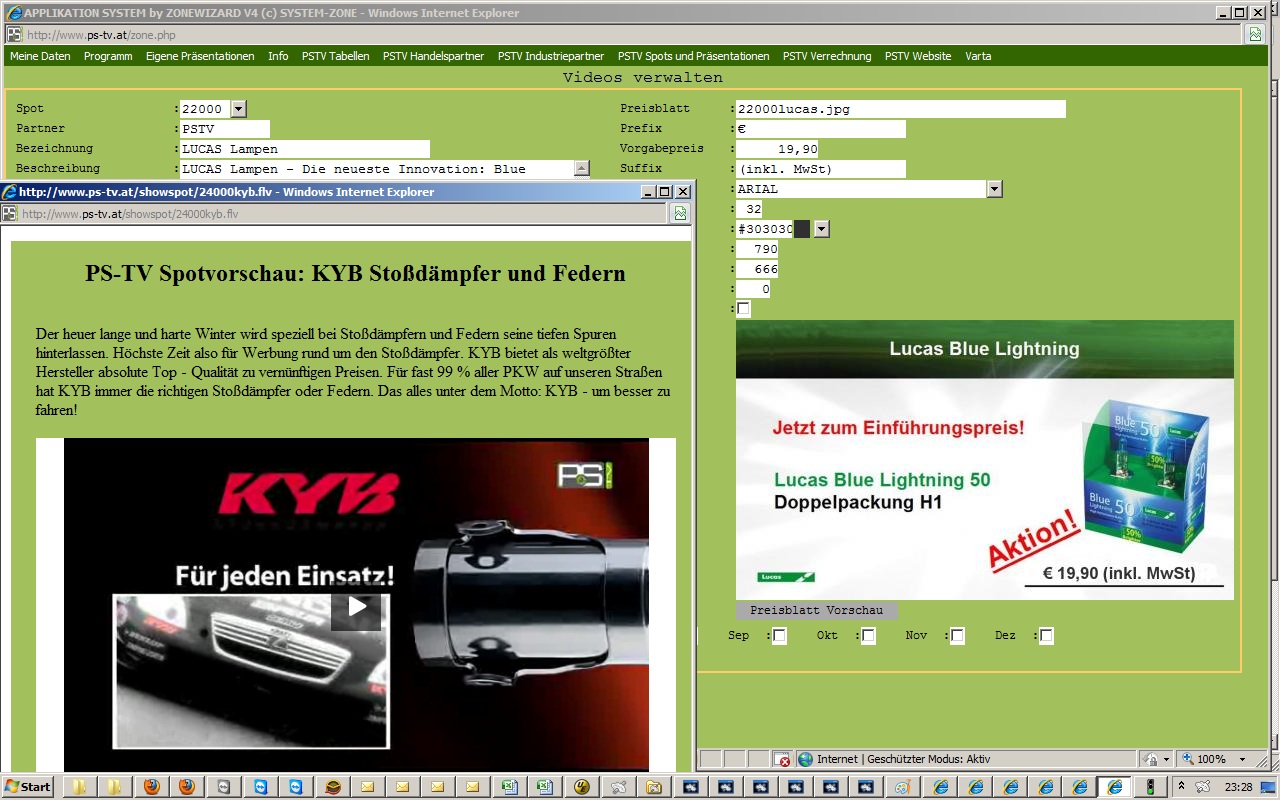This screenshot has height=800, width=1280.
Task: Open the PSTV Industriepartner menu
Action: [551, 56]
